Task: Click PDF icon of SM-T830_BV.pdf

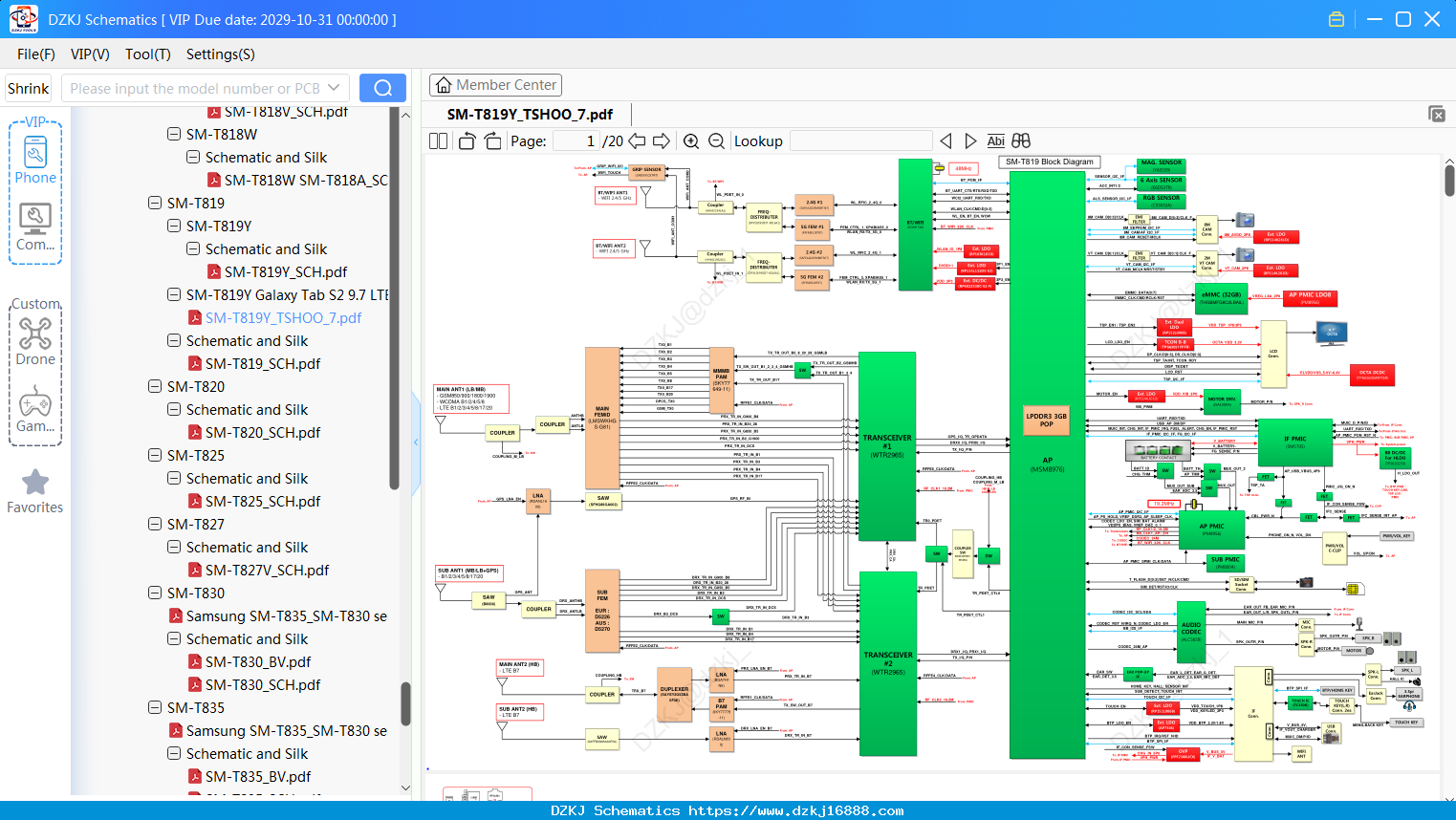Action: (x=195, y=662)
